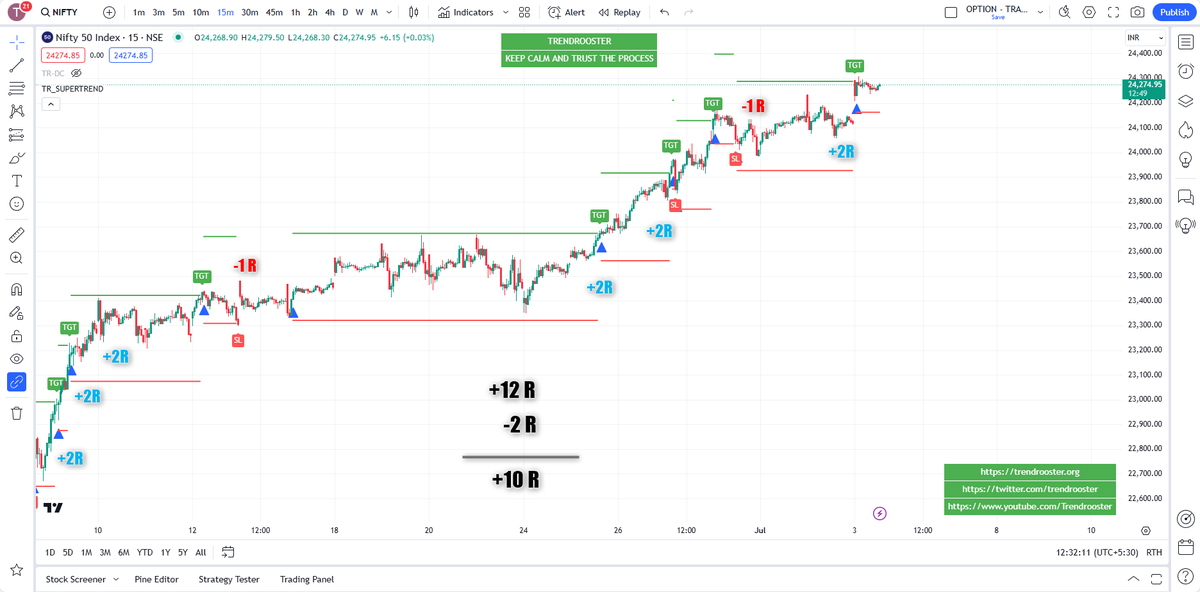The width and height of the screenshot is (1200, 592).
Task: Select the text annotation tool
Action: click(17, 181)
